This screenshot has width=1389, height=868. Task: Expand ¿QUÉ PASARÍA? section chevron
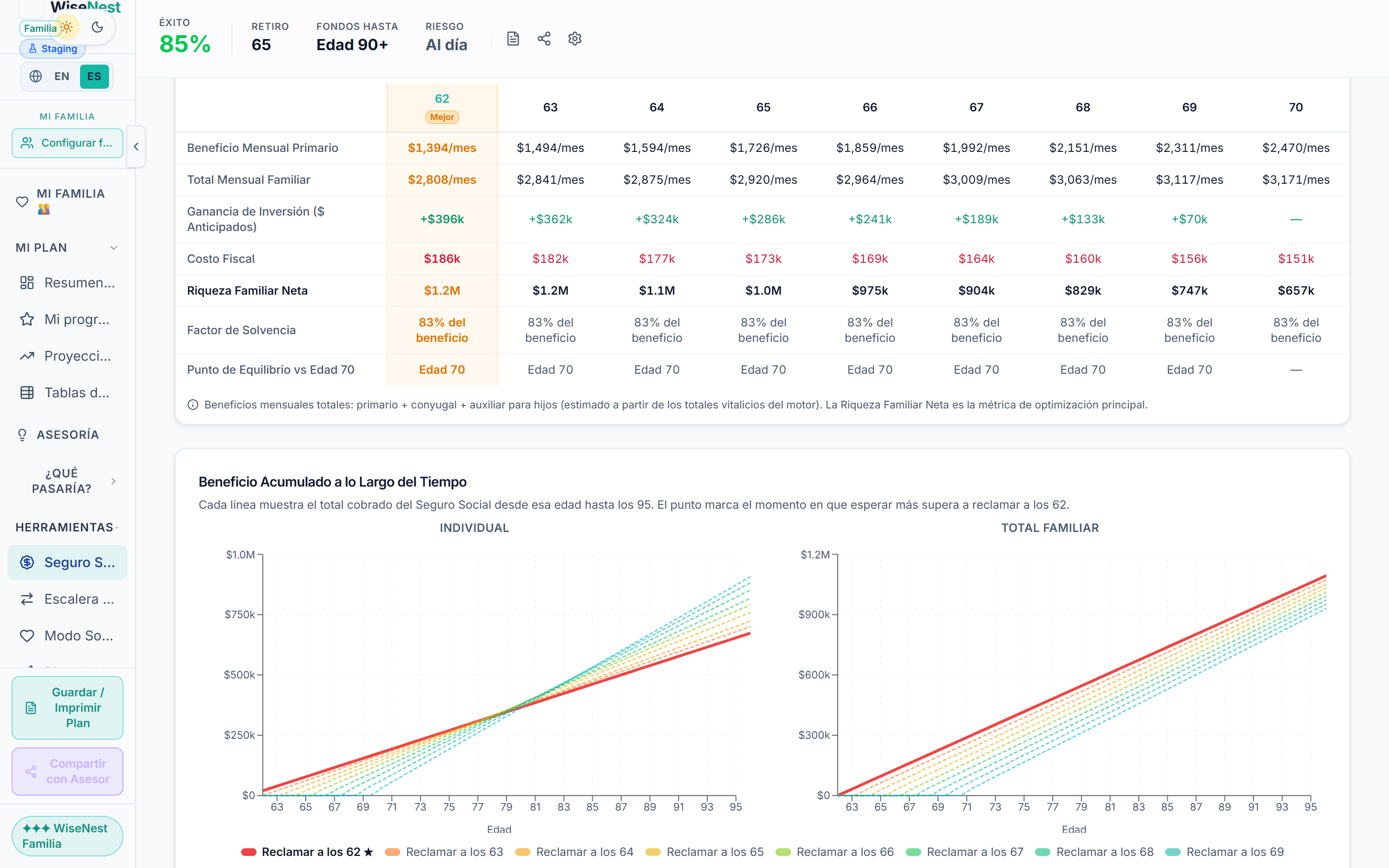[114, 481]
